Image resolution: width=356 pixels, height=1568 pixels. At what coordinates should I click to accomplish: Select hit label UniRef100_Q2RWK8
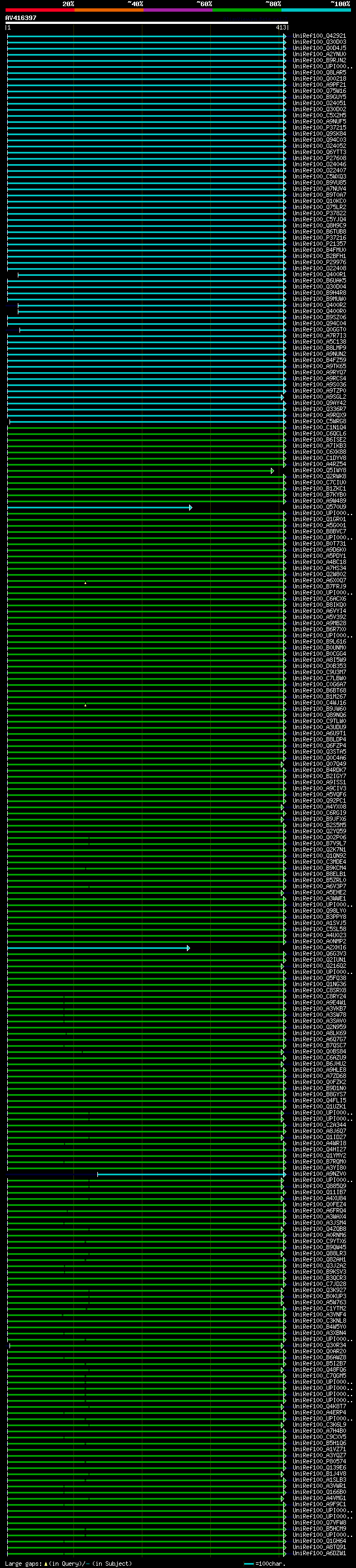[319, 477]
